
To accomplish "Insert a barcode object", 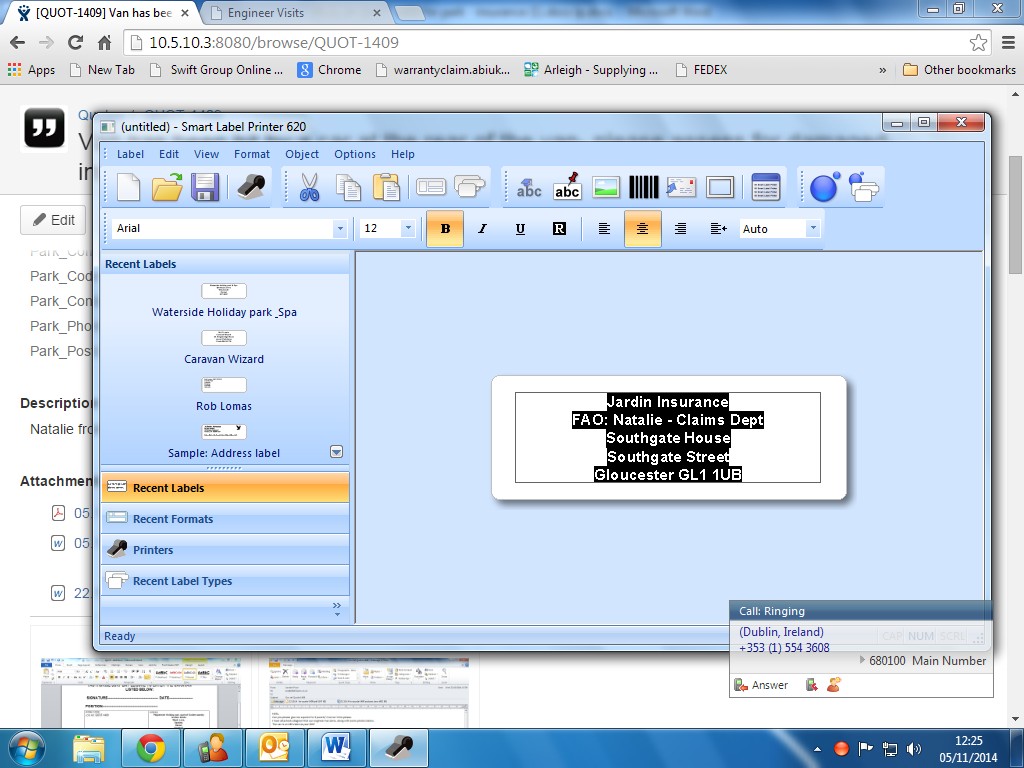I will pos(643,187).
